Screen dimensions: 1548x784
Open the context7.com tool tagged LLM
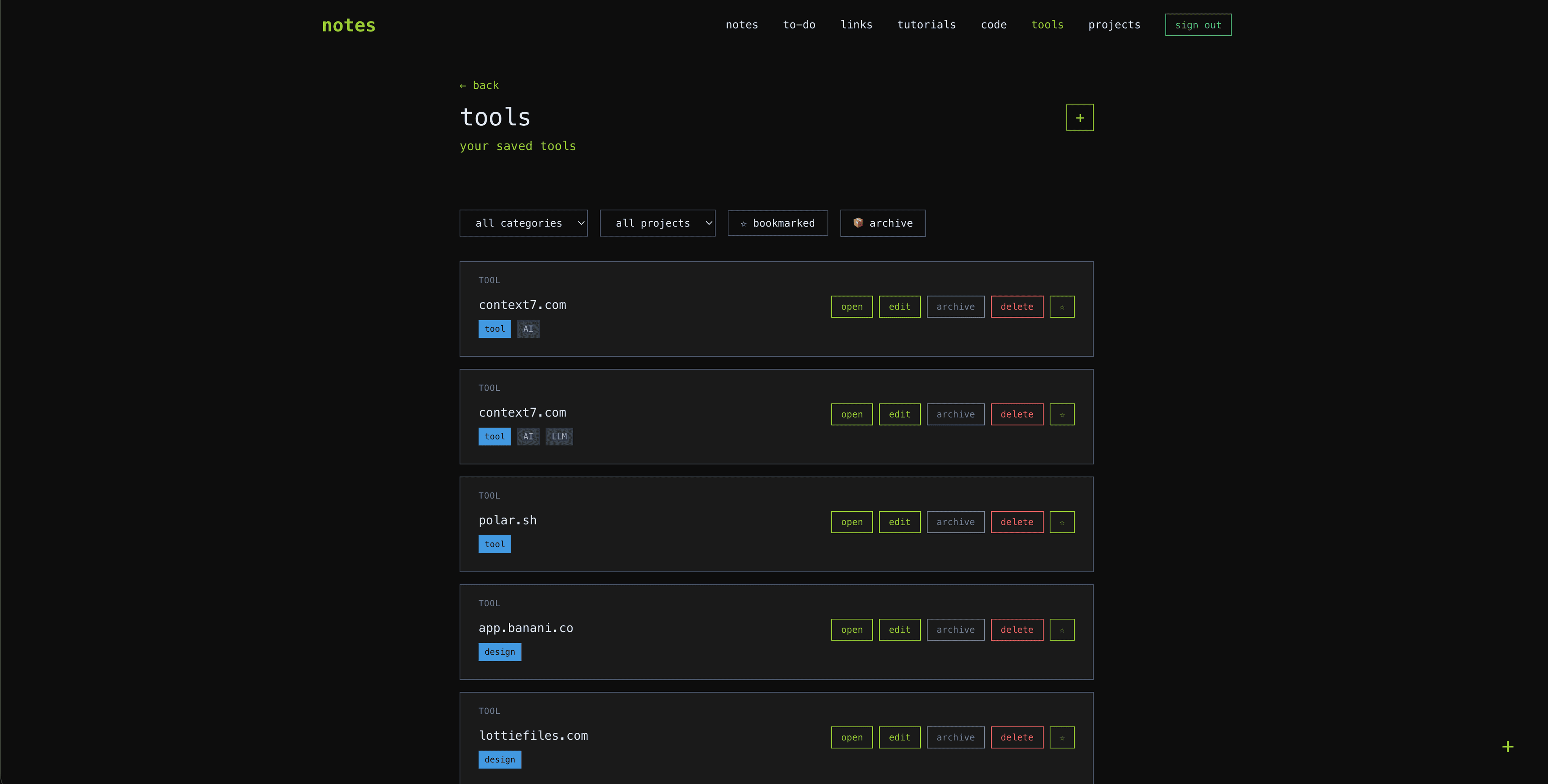(851, 414)
